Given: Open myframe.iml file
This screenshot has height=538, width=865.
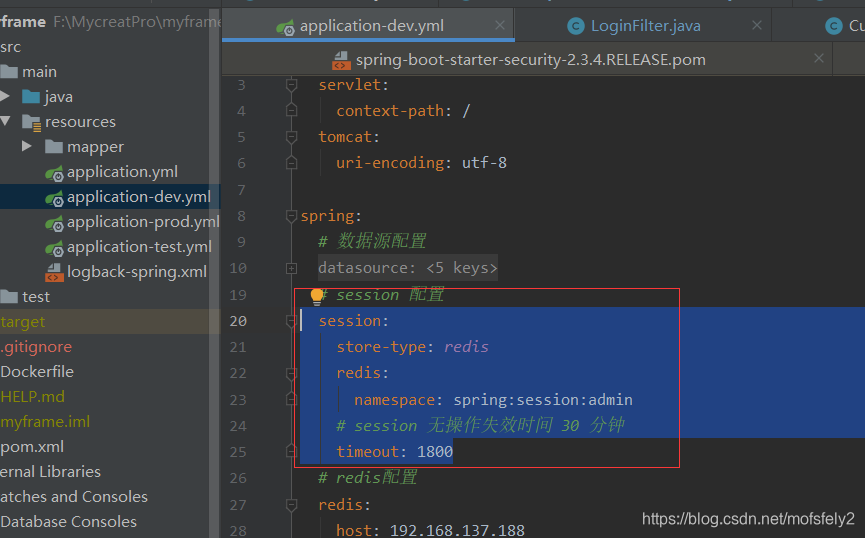Looking at the screenshot, I should [45, 422].
